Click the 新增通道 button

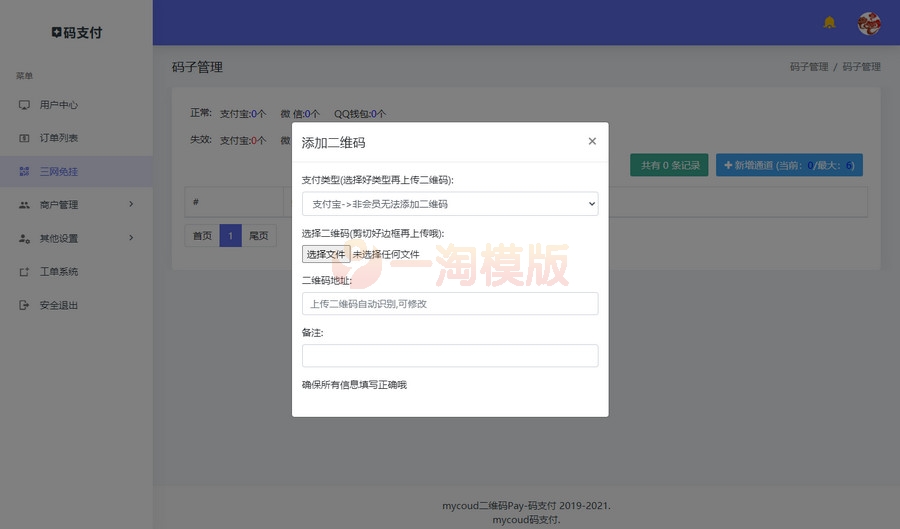[788, 165]
